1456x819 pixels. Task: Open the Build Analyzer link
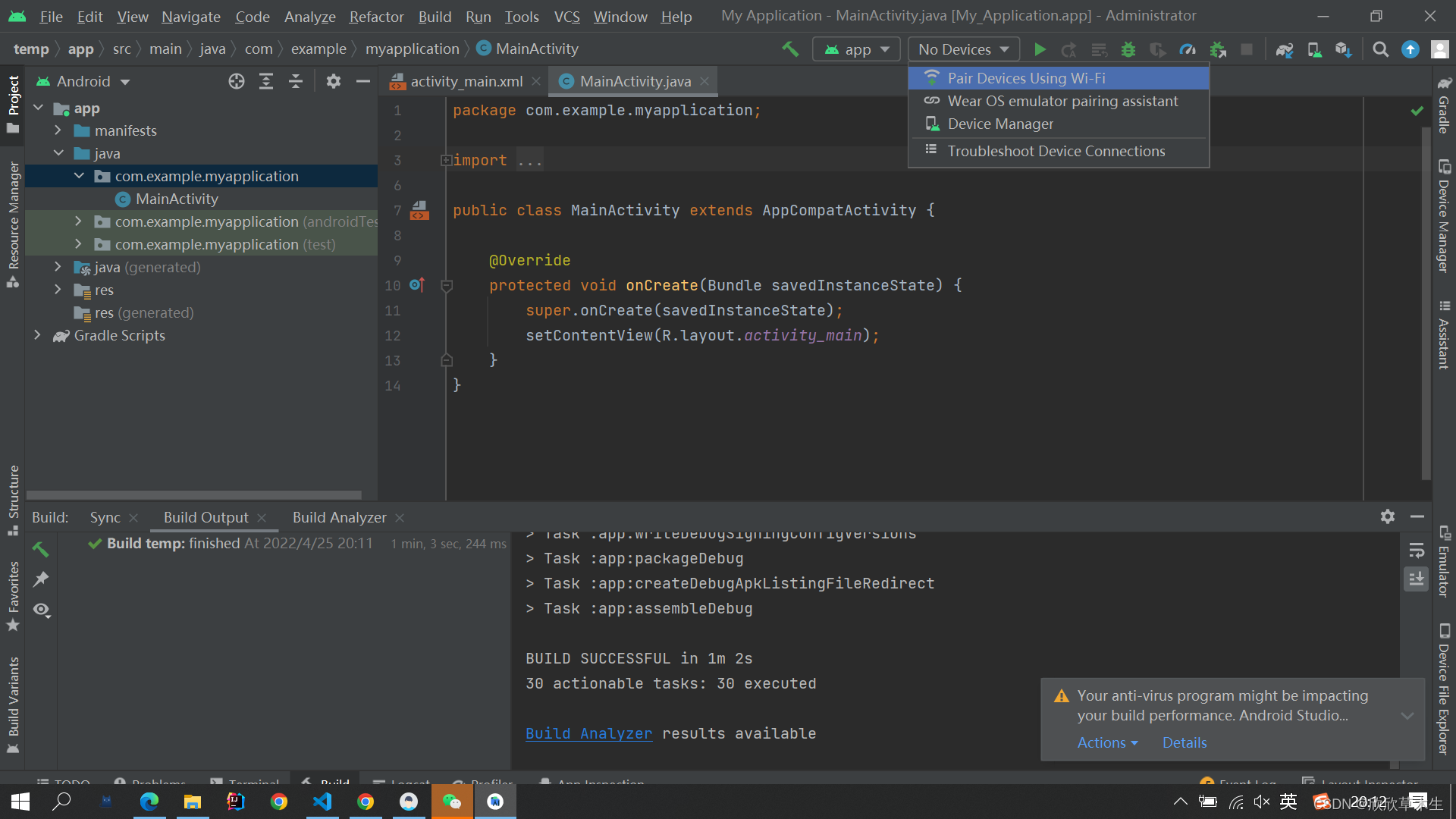[x=588, y=733]
